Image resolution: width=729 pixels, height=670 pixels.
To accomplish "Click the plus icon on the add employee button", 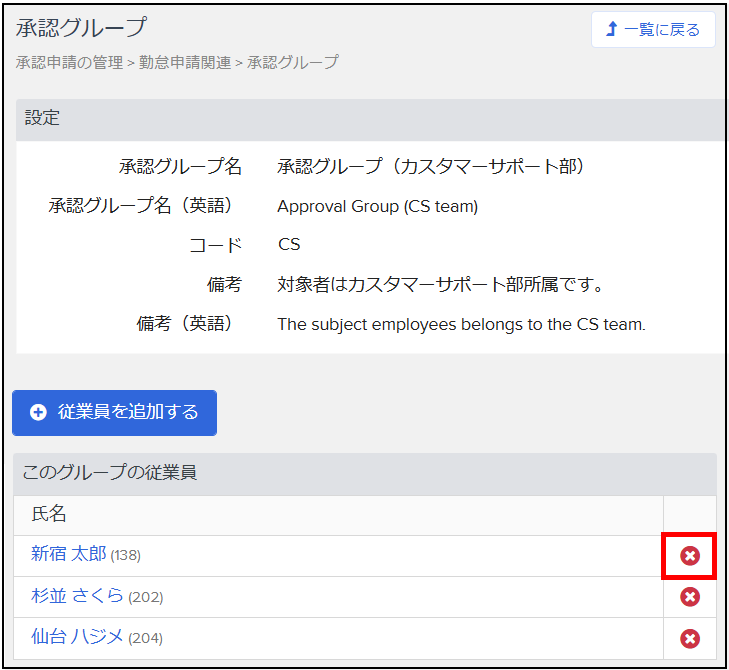I will click(38, 412).
